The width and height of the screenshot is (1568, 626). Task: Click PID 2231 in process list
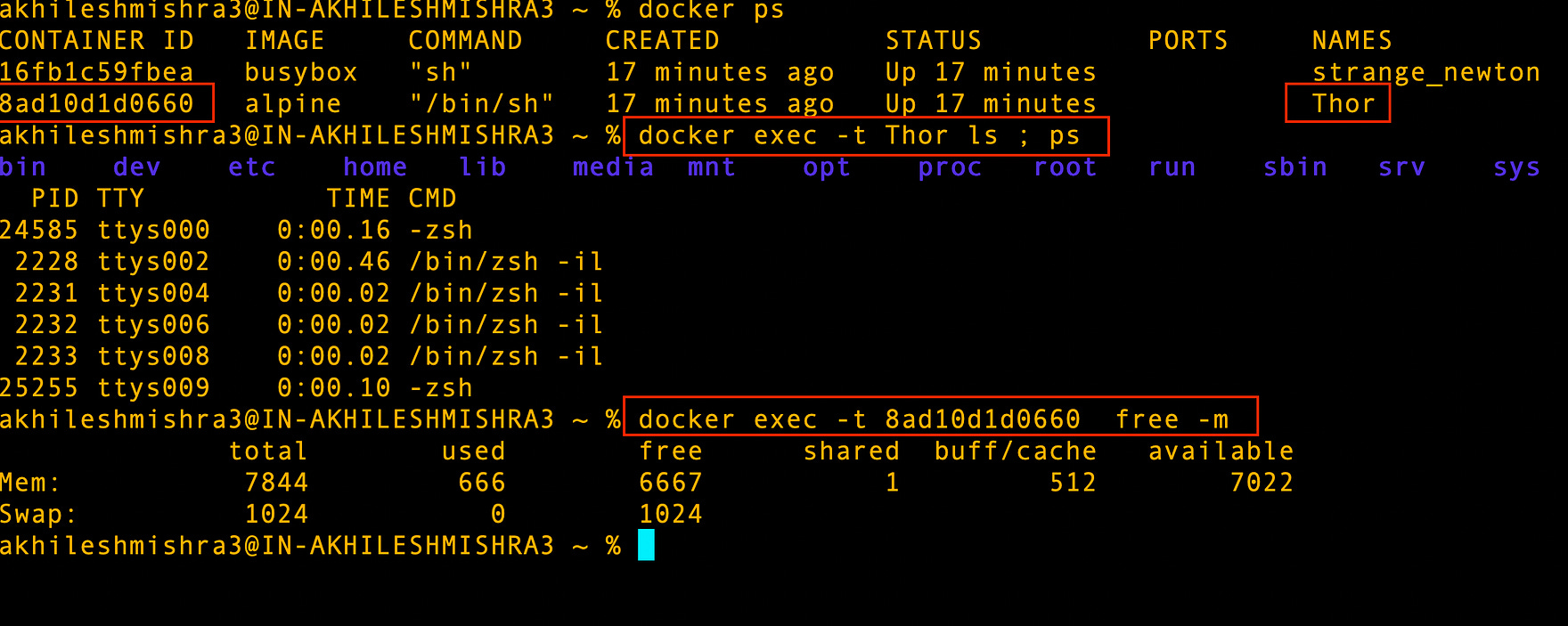click(47, 293)
